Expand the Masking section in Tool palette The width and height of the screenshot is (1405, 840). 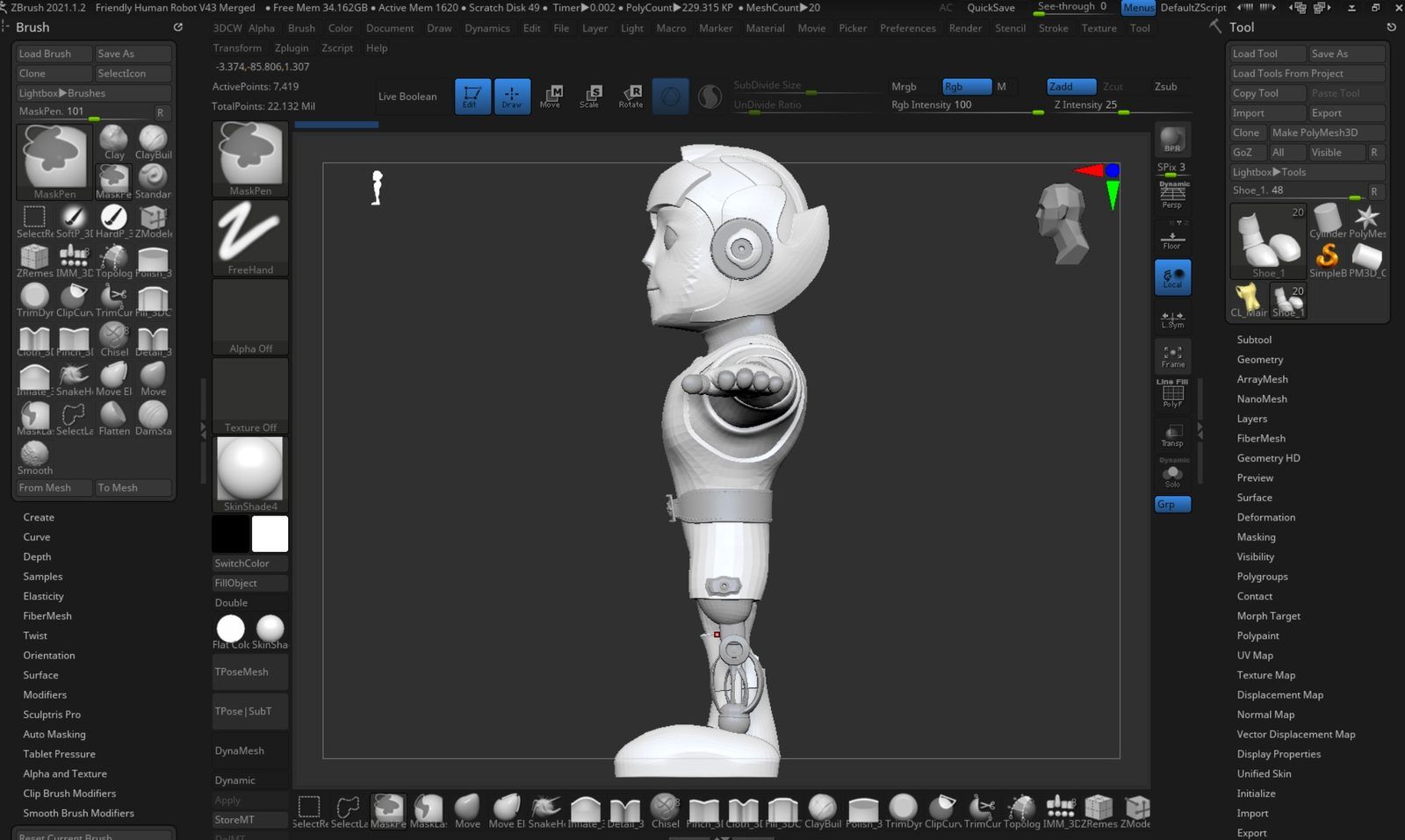pyautogui.click(x=1257, y=537)
